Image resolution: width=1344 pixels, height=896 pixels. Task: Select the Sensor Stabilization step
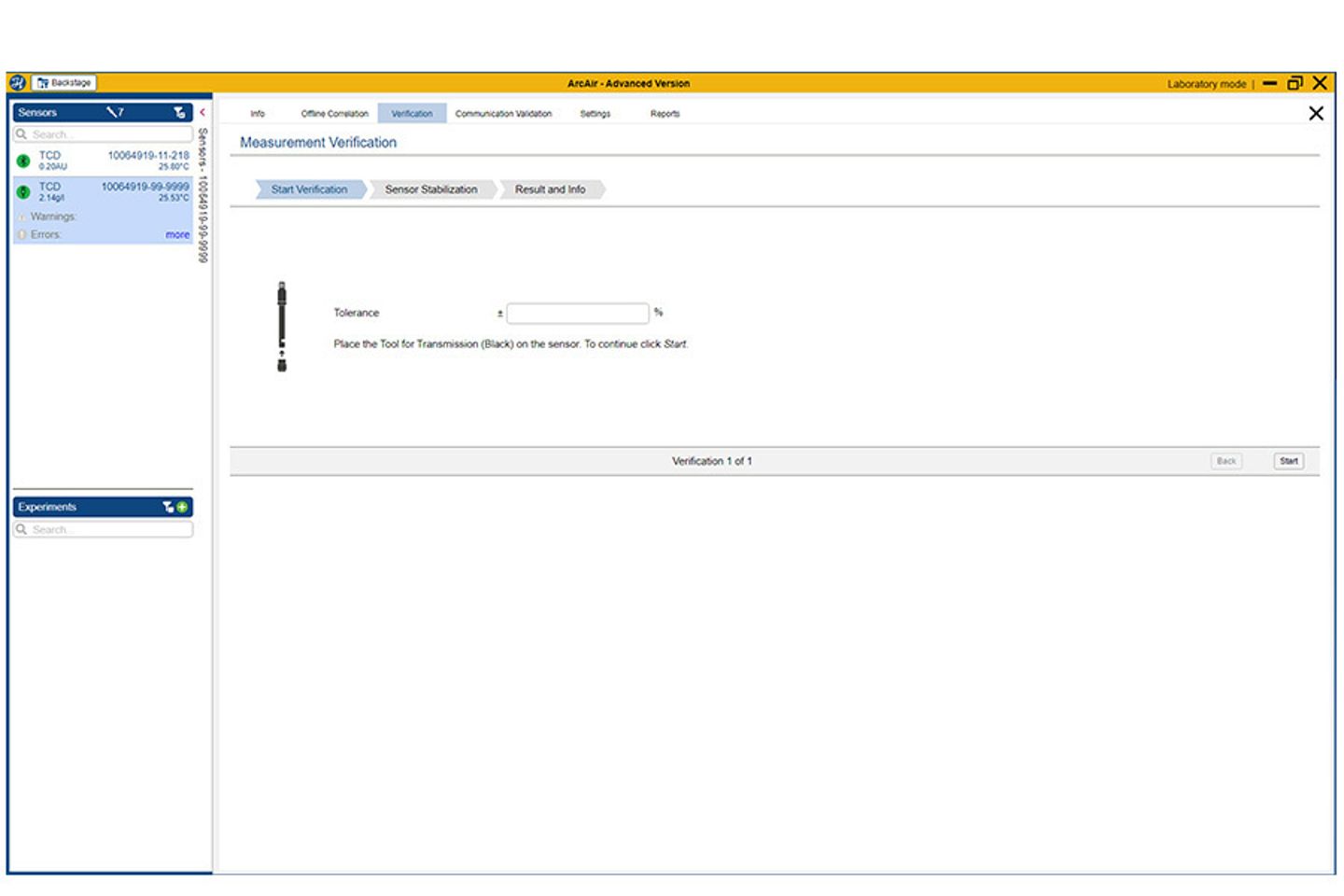pos(431,189)
